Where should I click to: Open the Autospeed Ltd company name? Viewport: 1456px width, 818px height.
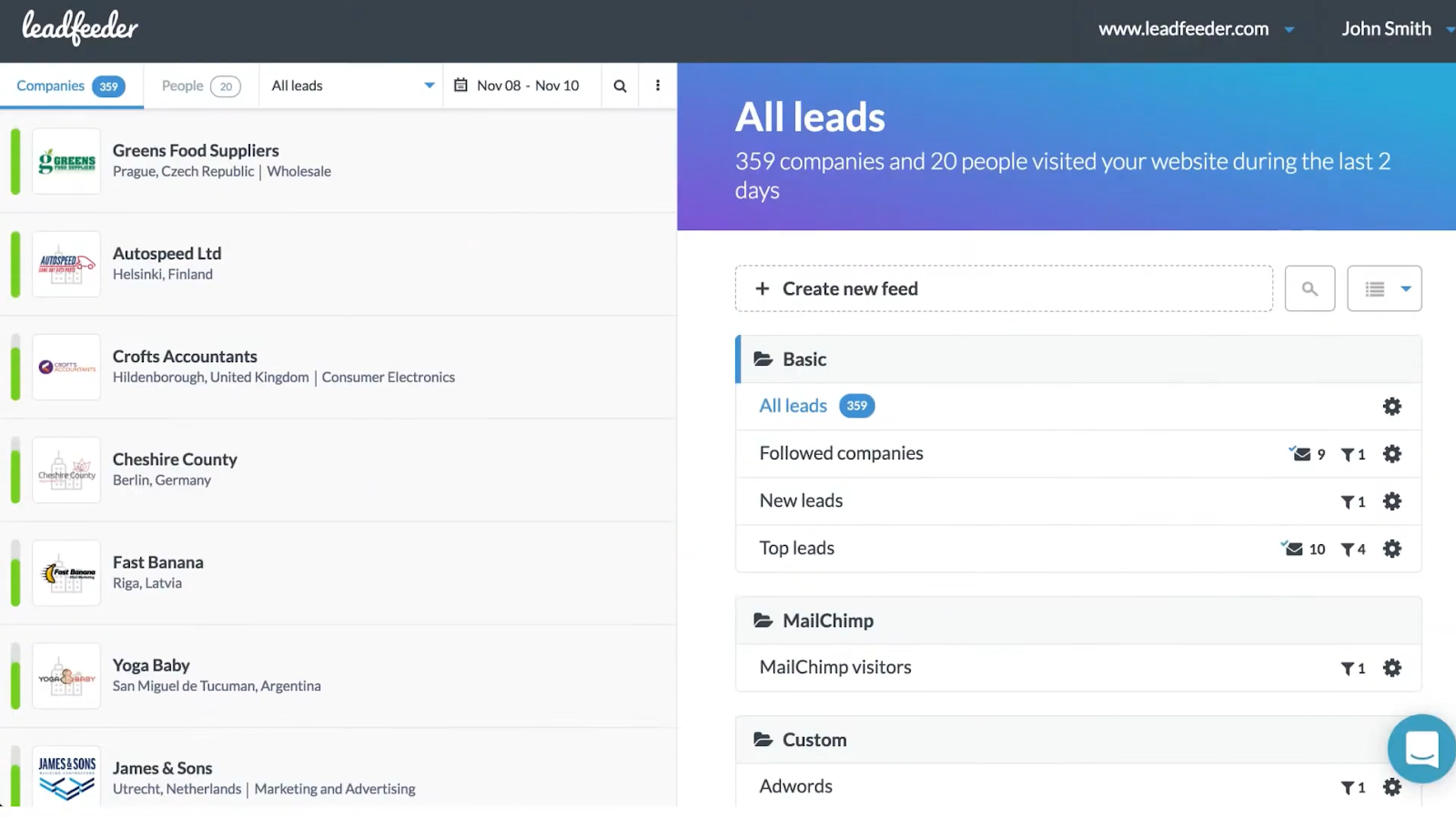pos(167,253)
